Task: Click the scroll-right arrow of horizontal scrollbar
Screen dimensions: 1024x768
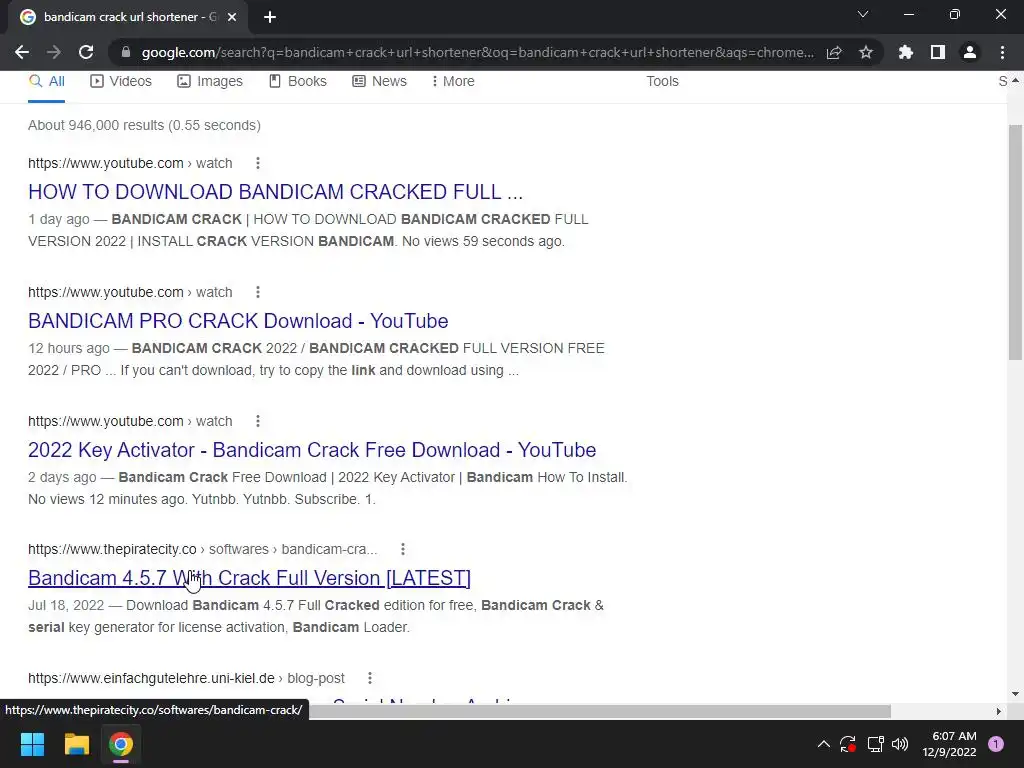Action: 999,711
